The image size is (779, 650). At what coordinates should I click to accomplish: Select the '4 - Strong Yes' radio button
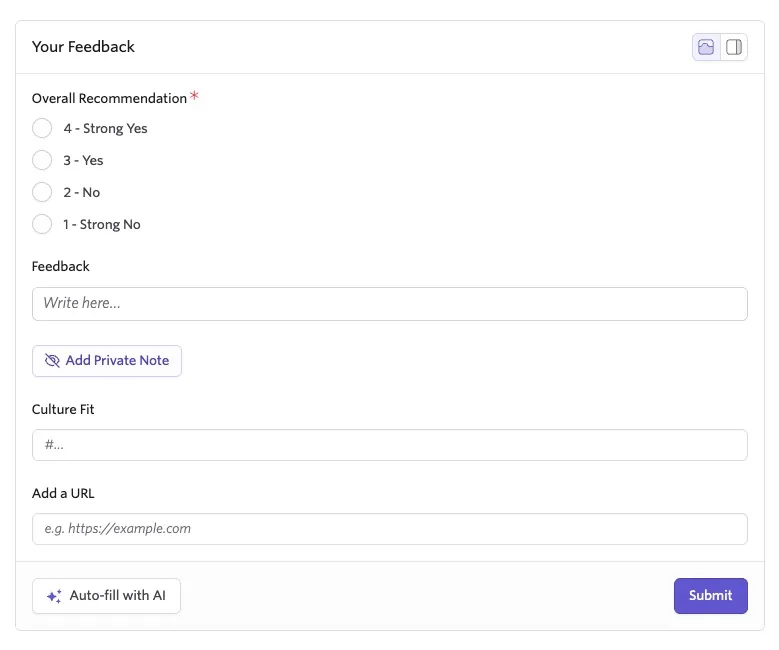(42, 128)
